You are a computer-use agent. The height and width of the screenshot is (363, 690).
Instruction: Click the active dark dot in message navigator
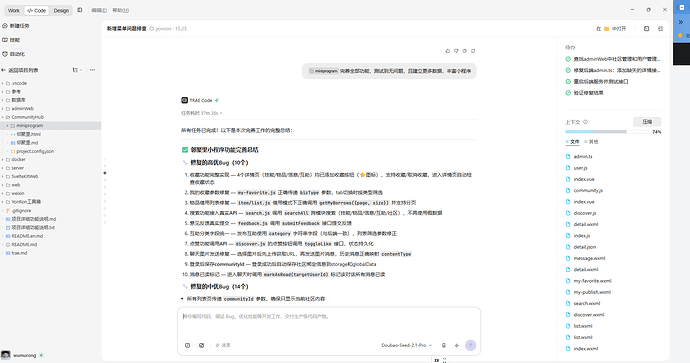(x=105, y=173)
